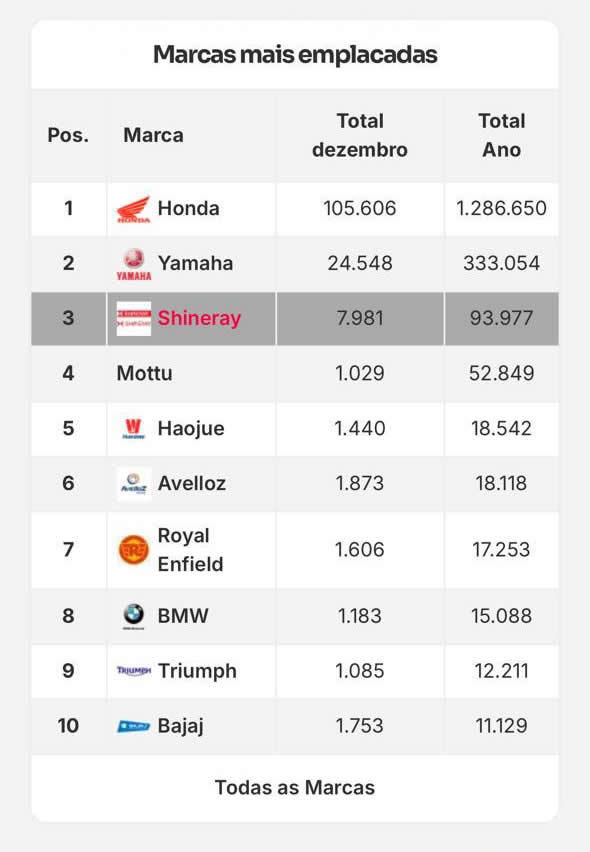
Task: Click the Marcas mais emplacadas title
Action: pyautogui.click(x=295, y=54)
